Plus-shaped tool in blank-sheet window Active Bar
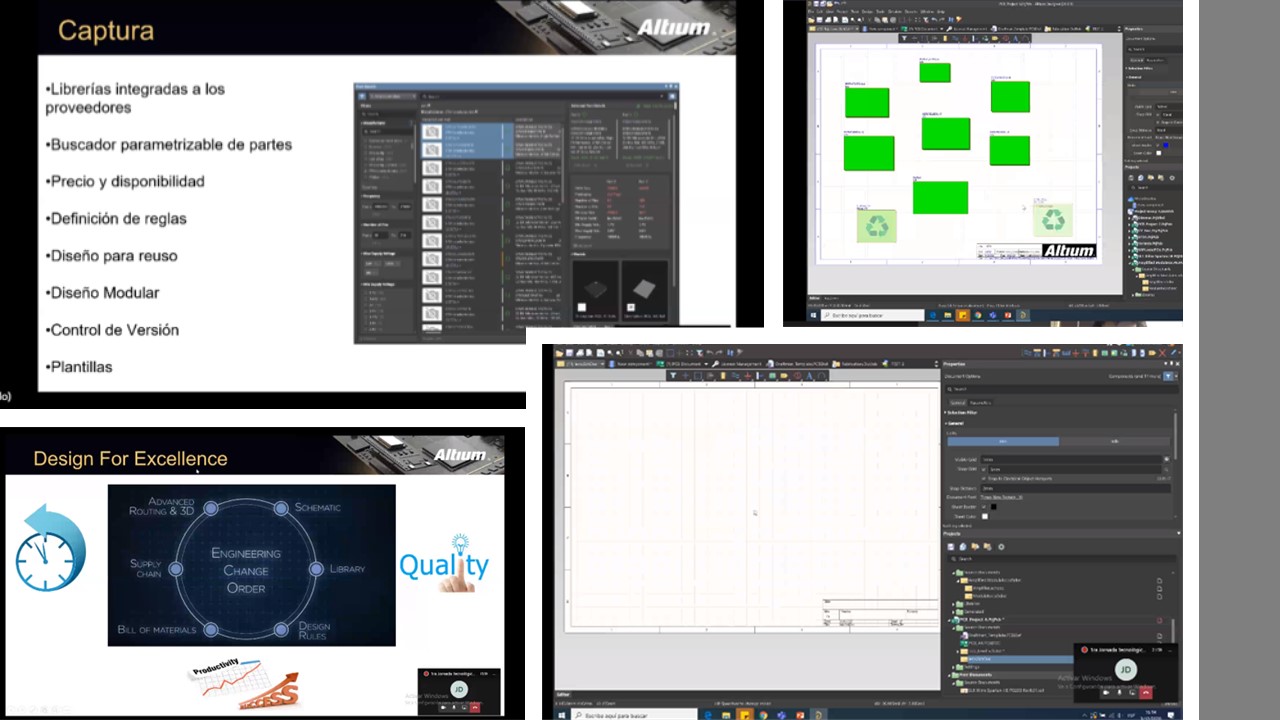 click(685, 375)
